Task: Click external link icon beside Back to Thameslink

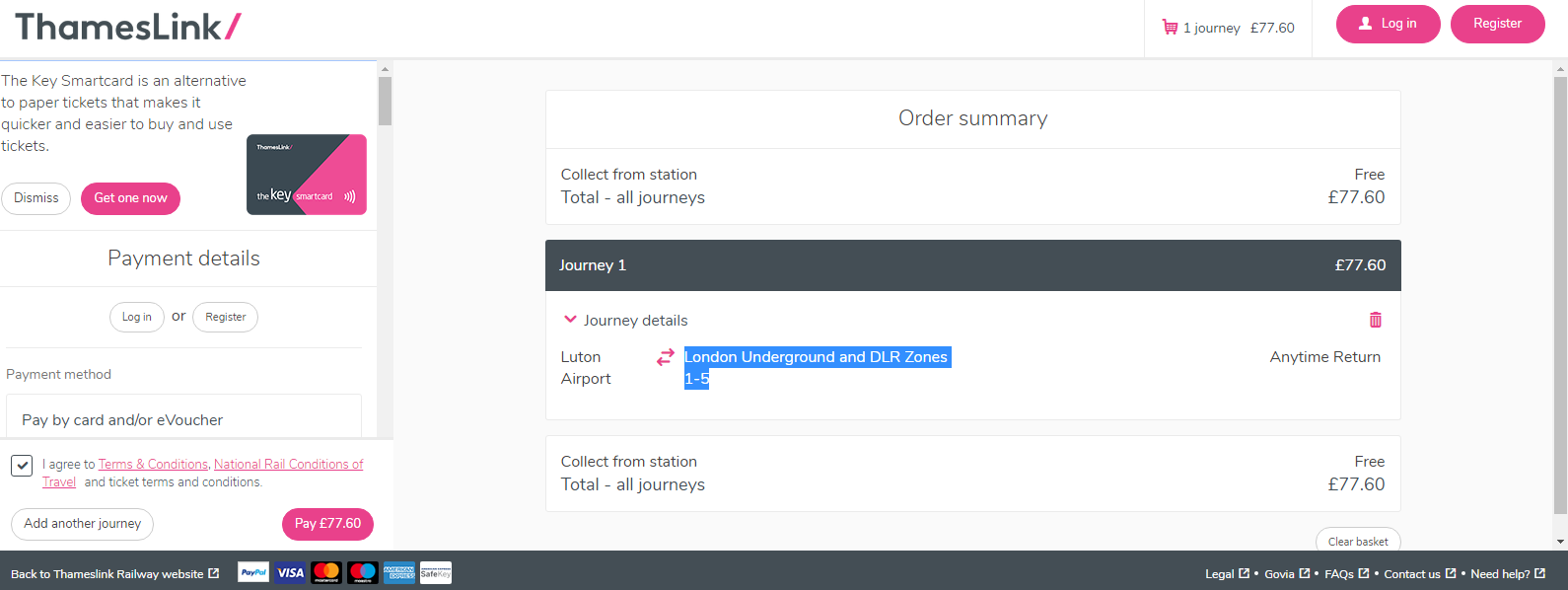Action: click(213, 573)
